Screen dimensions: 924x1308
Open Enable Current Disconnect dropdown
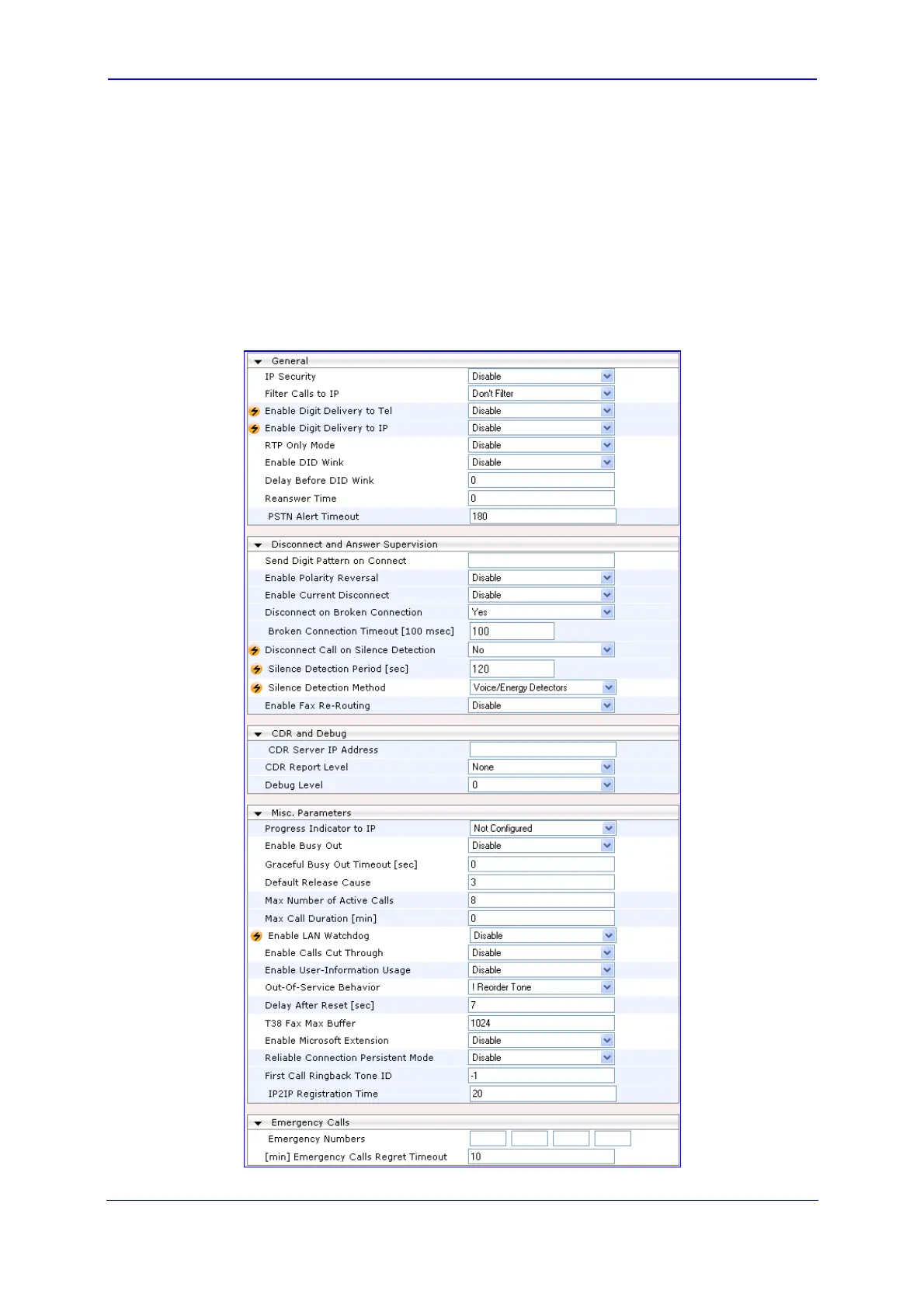(541, 595)
